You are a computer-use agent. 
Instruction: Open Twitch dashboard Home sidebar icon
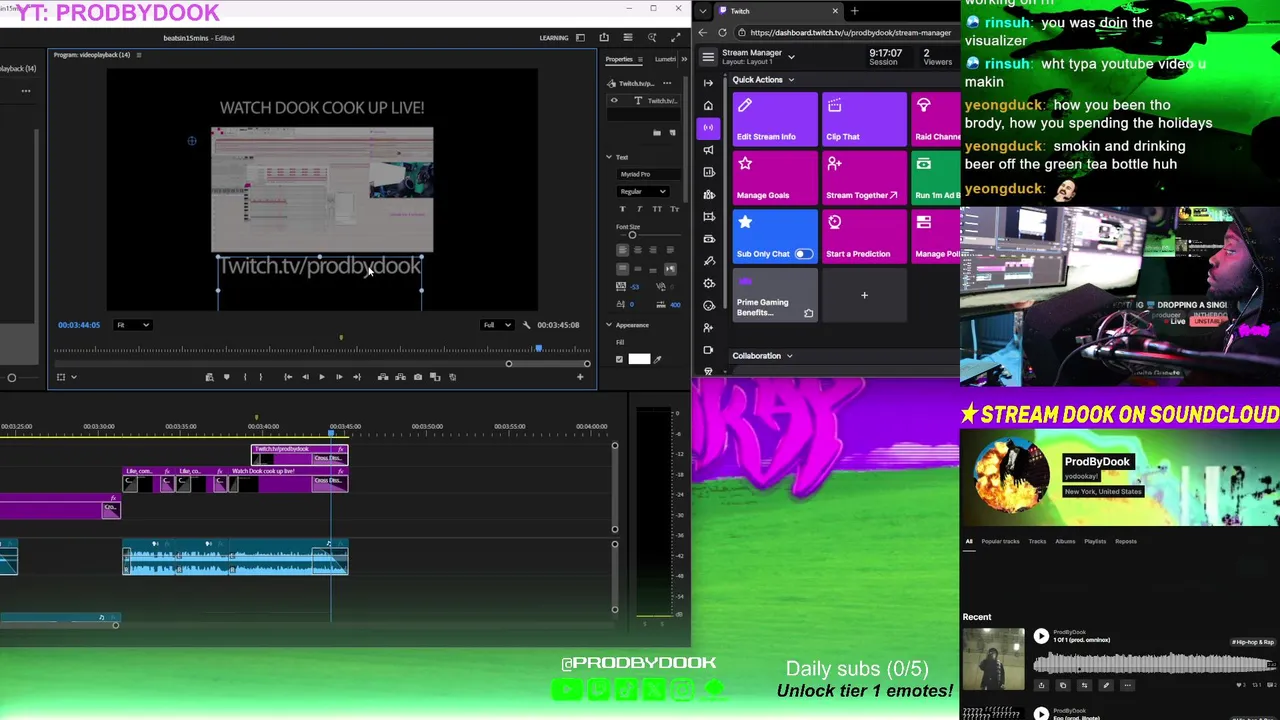pyautogui.click(x=708, y=105)
